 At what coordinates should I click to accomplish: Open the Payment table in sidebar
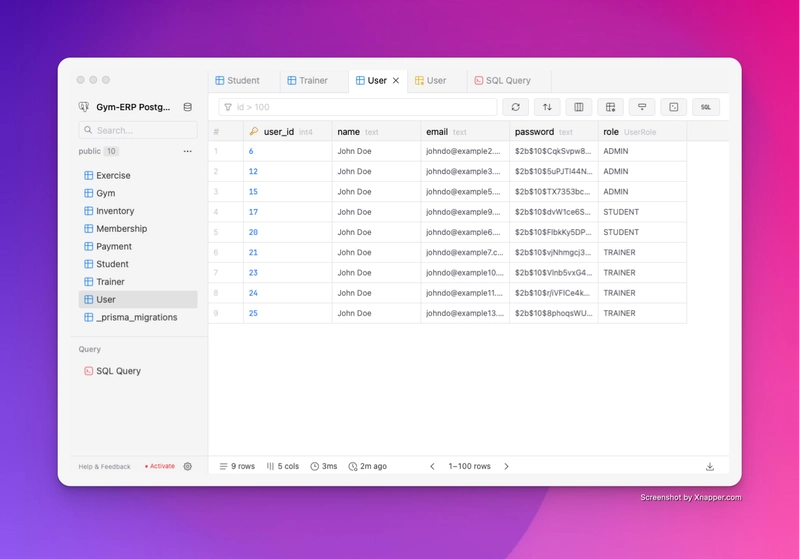coord(138,246)
